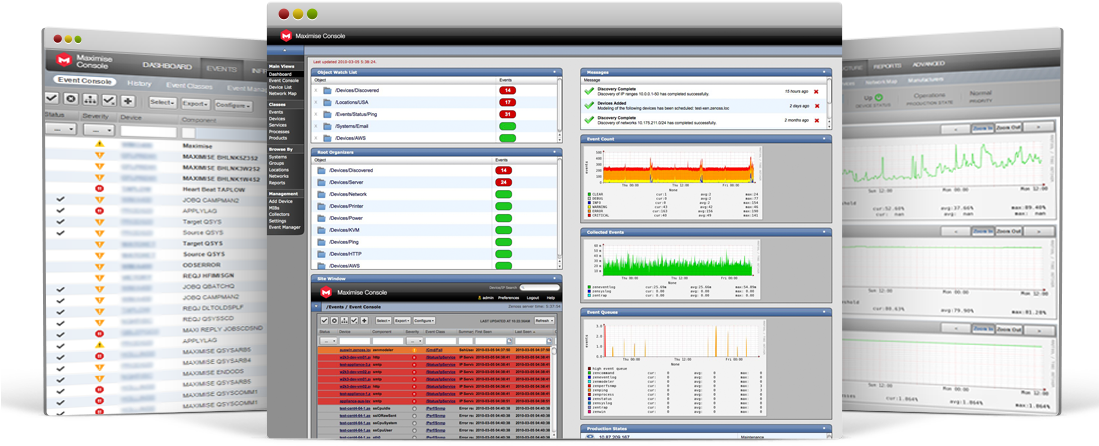Delete the Devices Added message with red X

point(816,105)
